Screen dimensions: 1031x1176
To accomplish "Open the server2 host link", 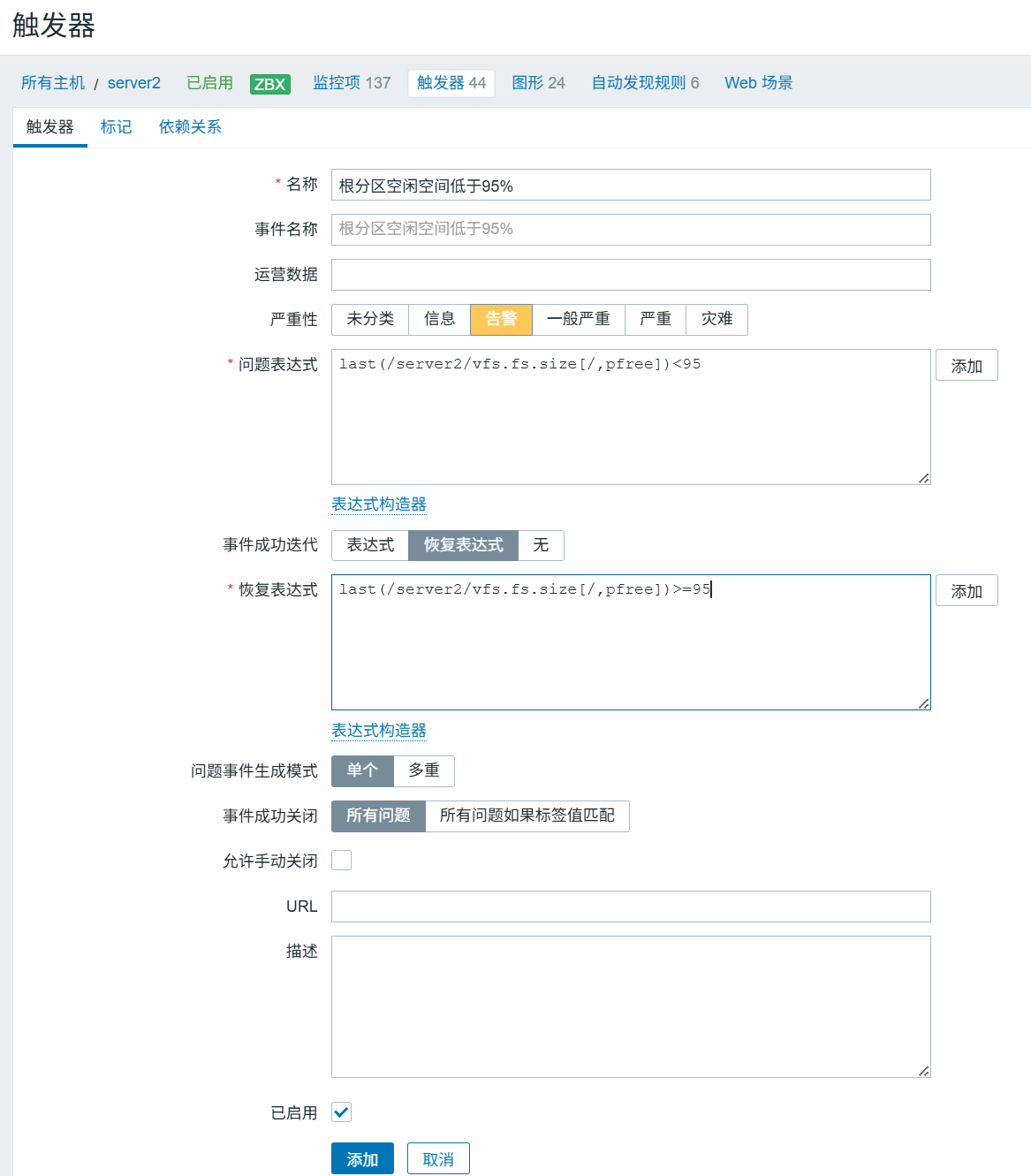I will pyautogui.click(x=134, y=83).
